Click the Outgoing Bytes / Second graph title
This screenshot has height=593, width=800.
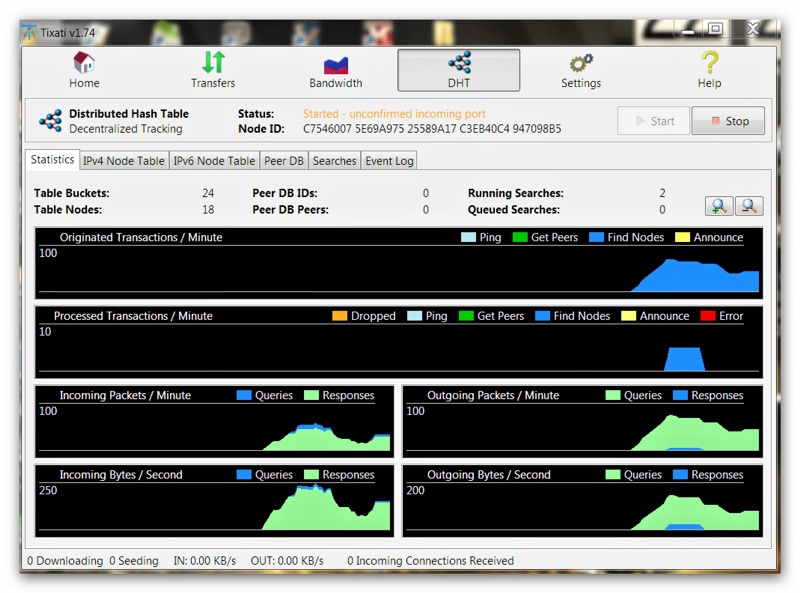pos(489,475)
